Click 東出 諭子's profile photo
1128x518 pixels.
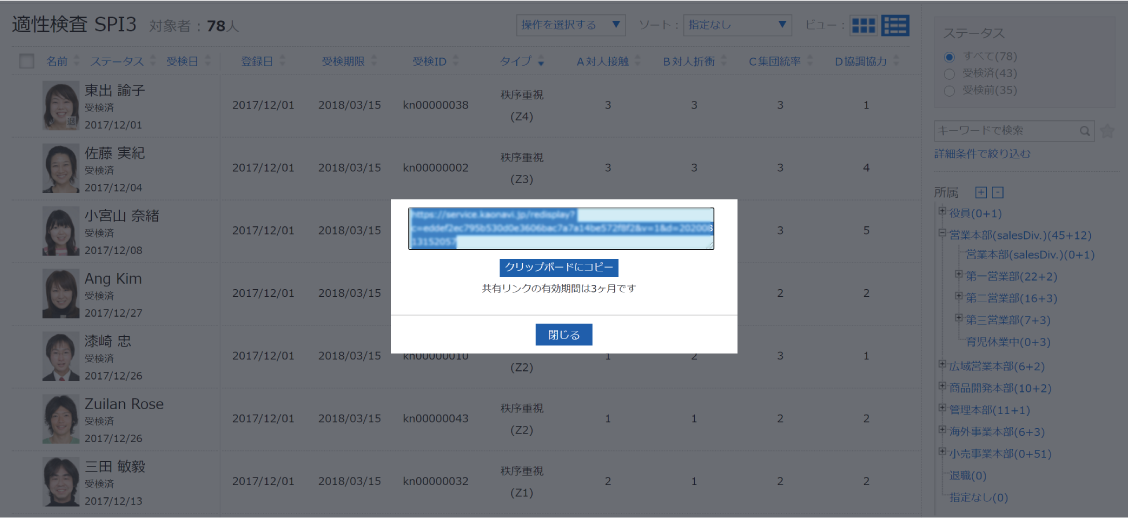coord(61,105)
